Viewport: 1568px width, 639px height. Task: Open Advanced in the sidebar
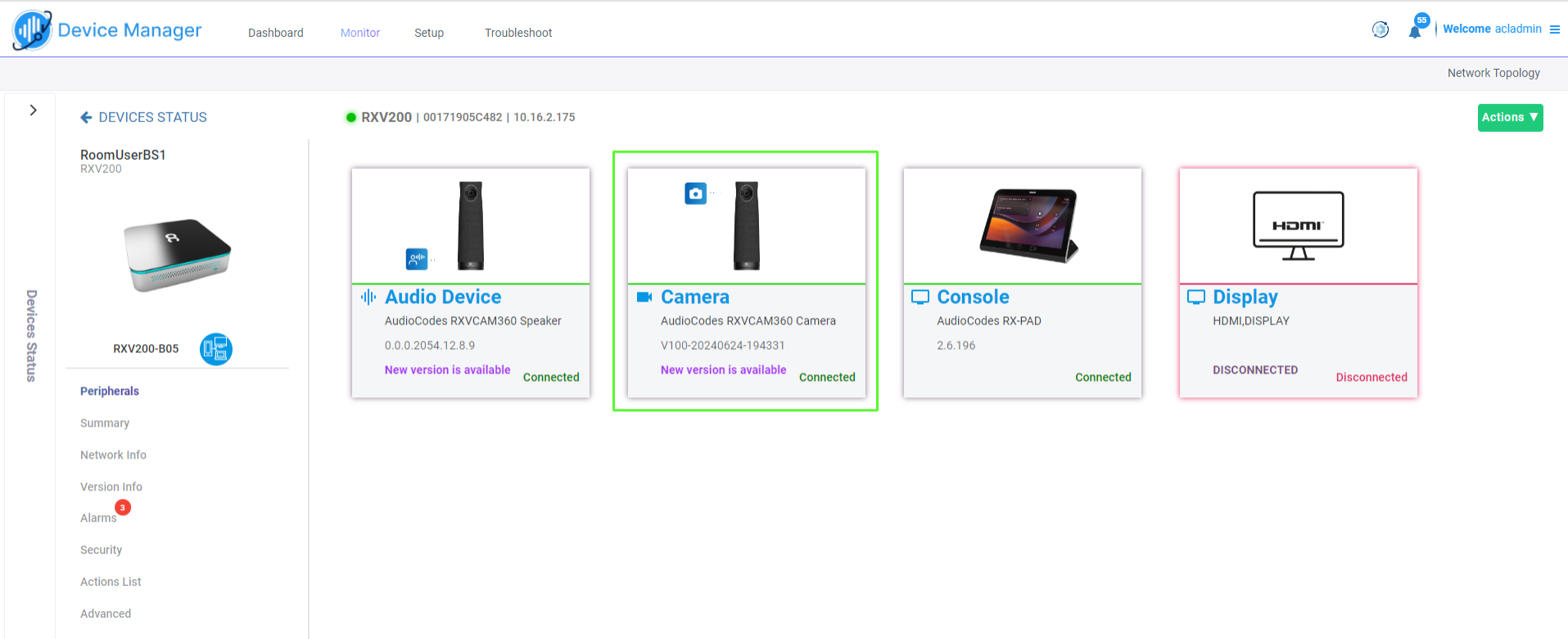tap(106, 614)
